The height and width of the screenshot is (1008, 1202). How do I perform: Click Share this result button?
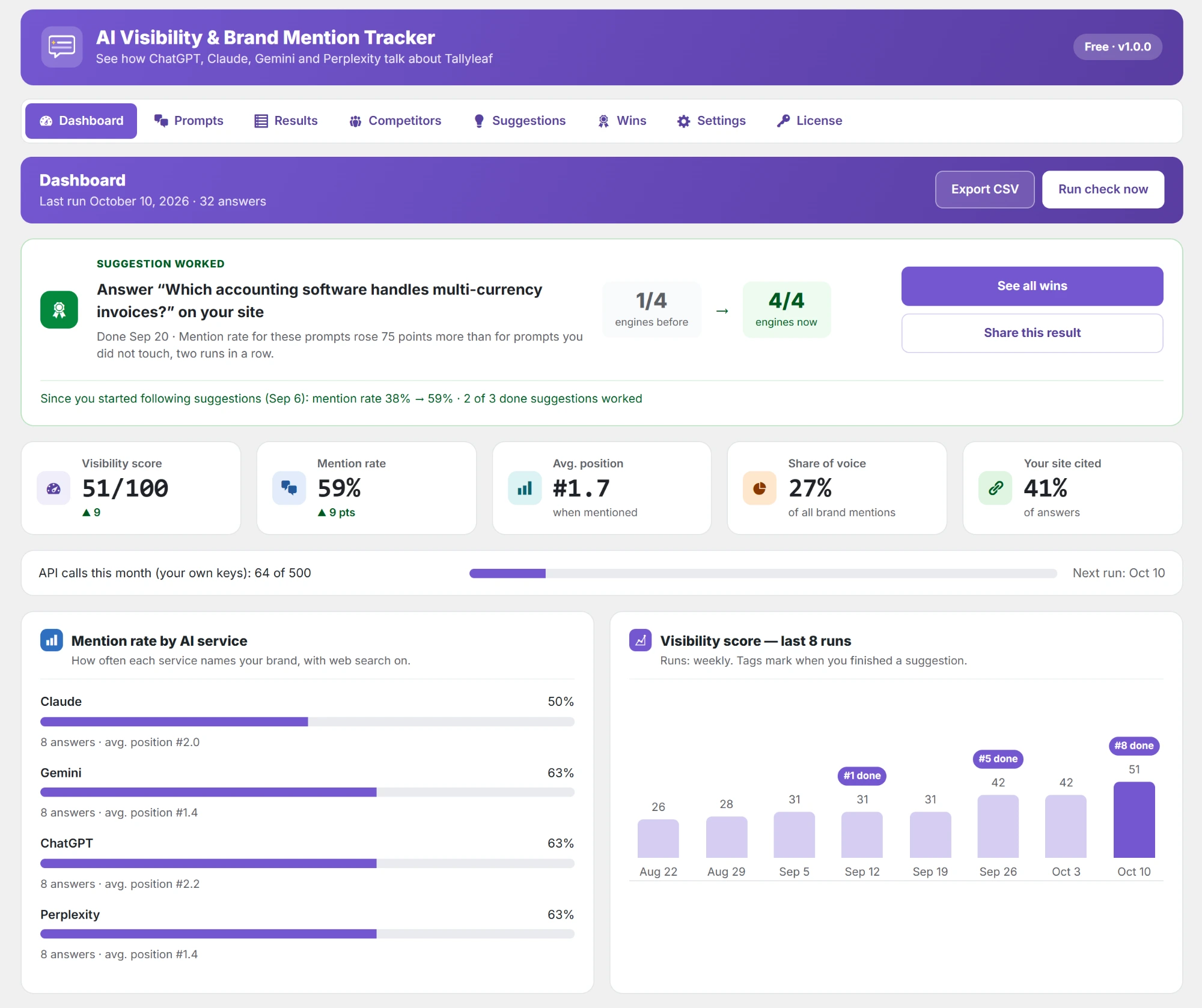[1032, 333]
